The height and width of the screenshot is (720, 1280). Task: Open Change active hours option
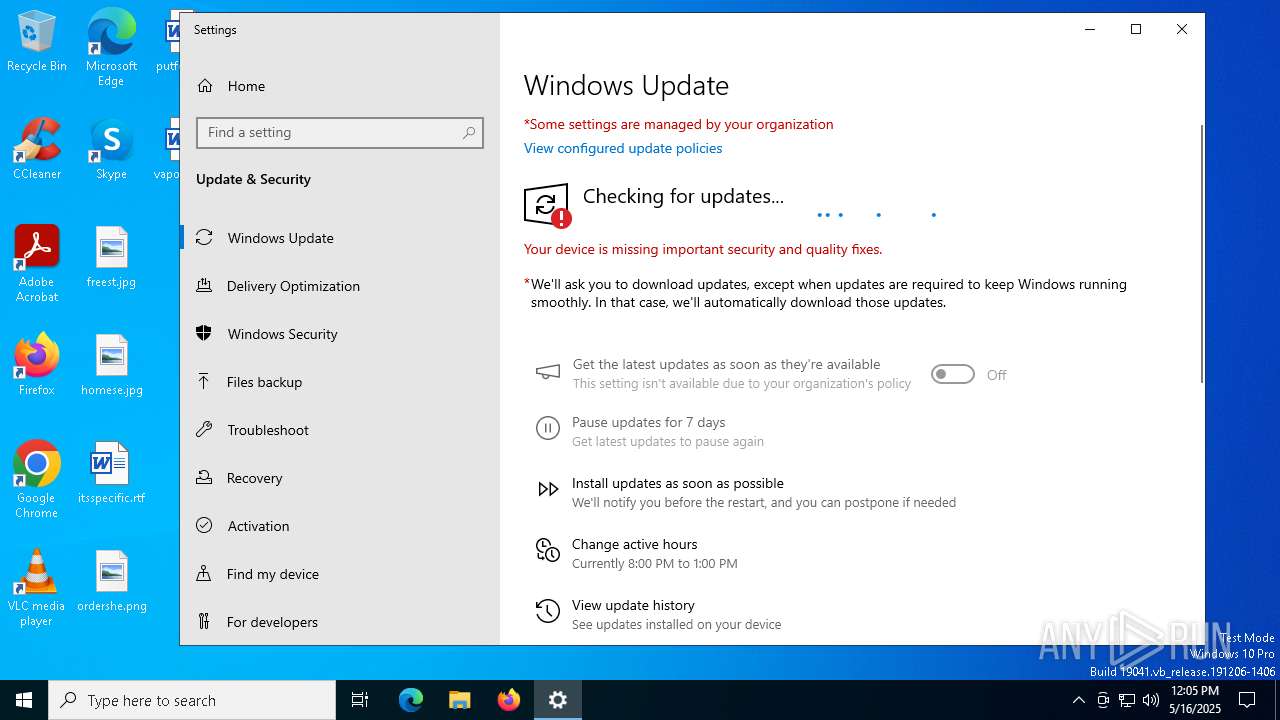[x=635, y=544]
